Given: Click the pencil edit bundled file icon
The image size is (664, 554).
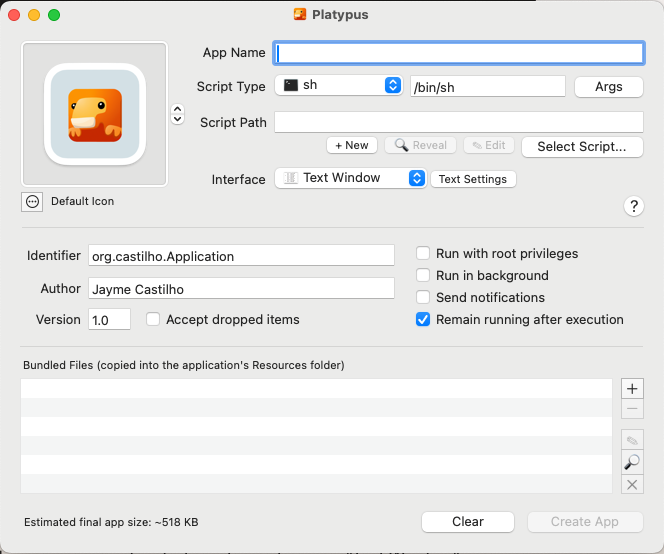Looking at the screenshot, I should 632,440.
